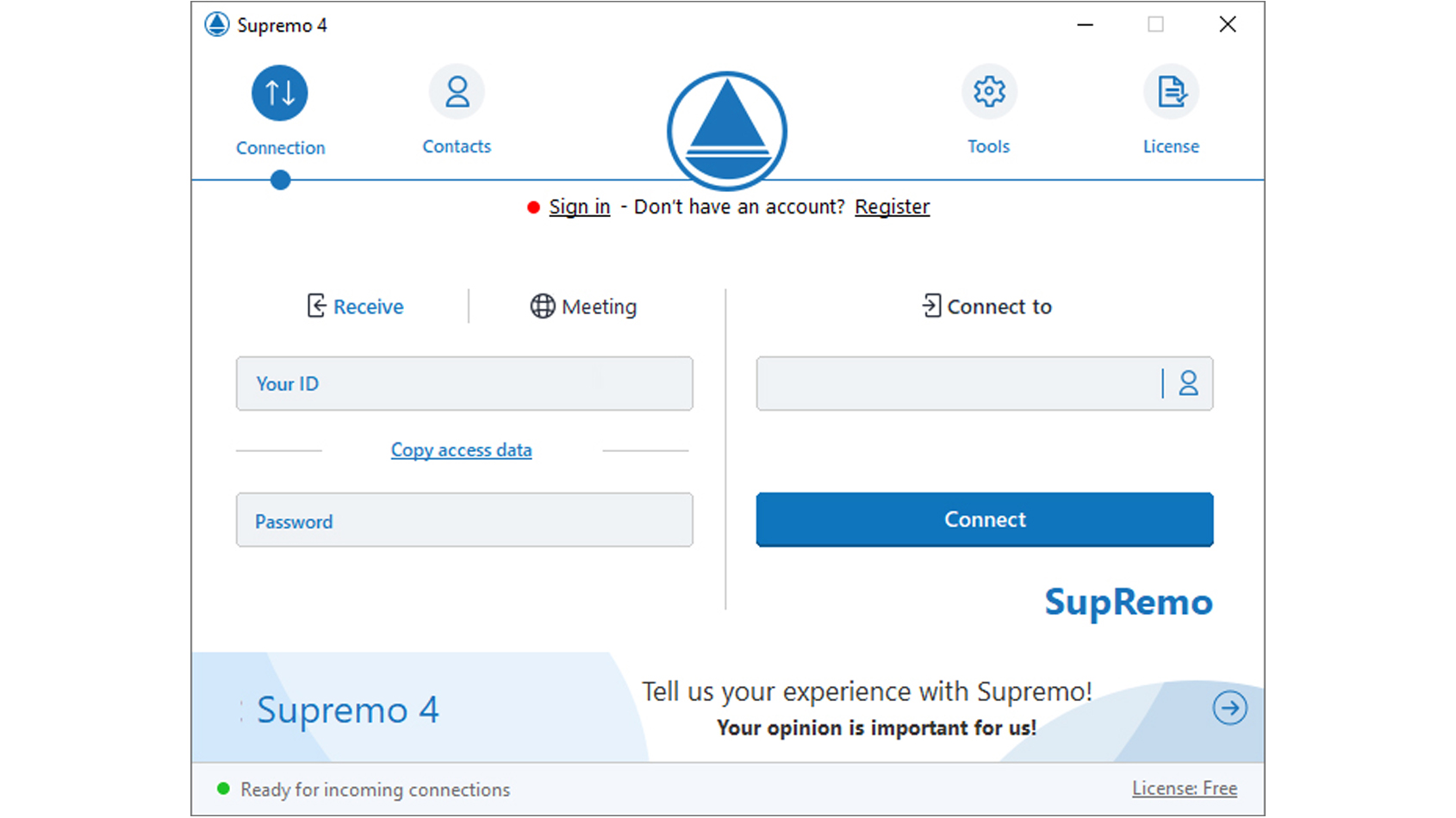Switch to the Meeting tab
Viewport: 1456px width, 818px height.
pos(583,307)
